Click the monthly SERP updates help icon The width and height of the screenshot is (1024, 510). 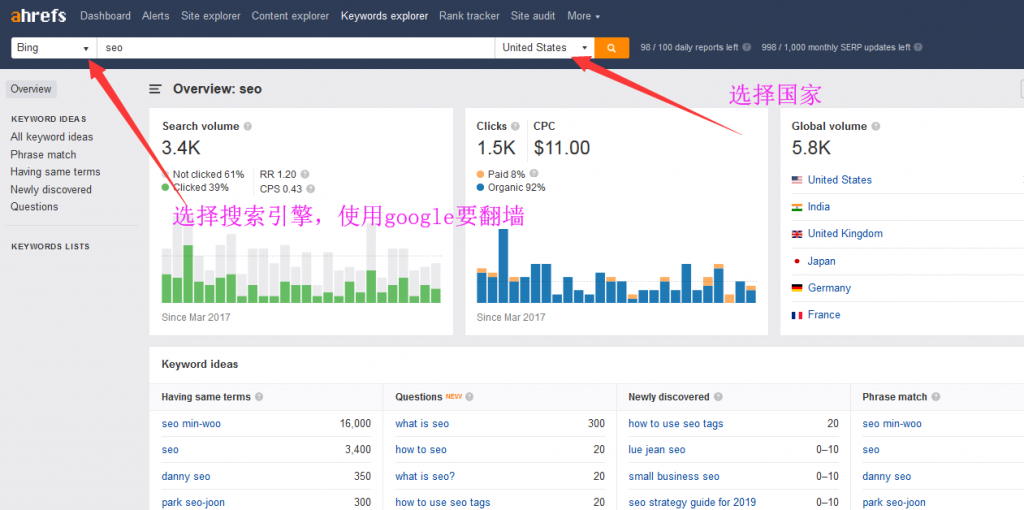pos(918,48)
